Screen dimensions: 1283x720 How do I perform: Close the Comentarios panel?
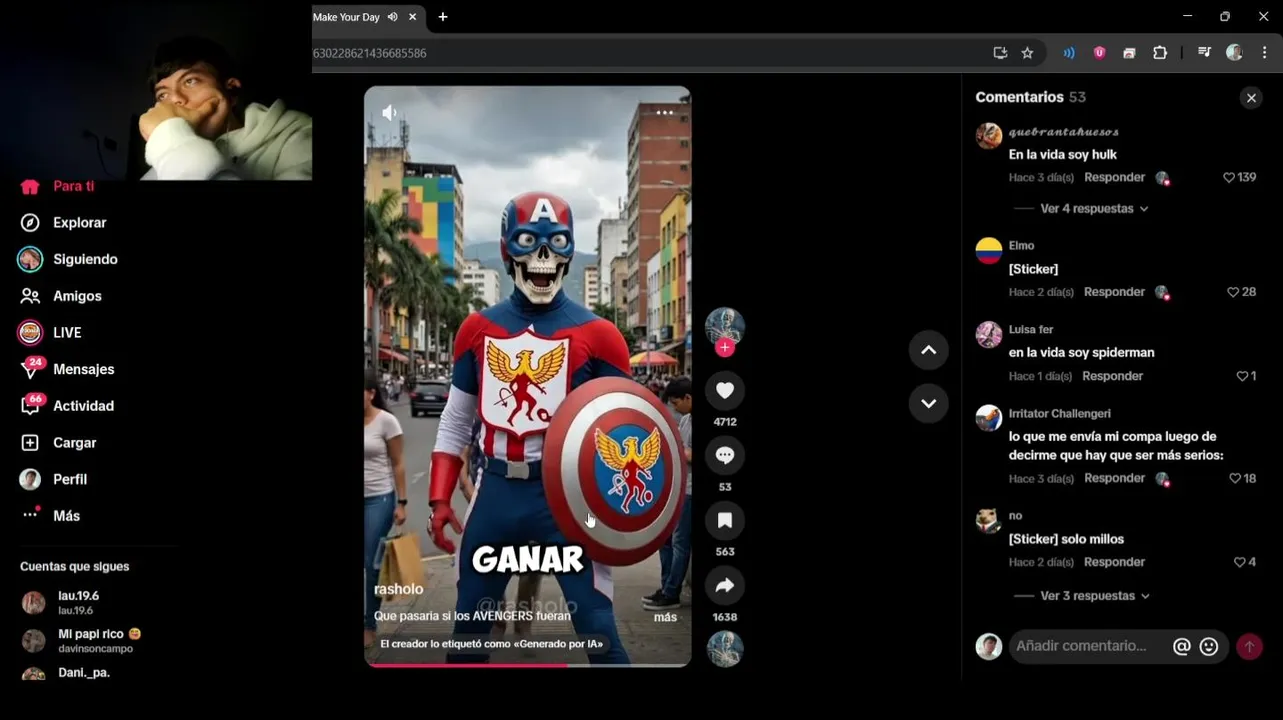(1251, 97)
